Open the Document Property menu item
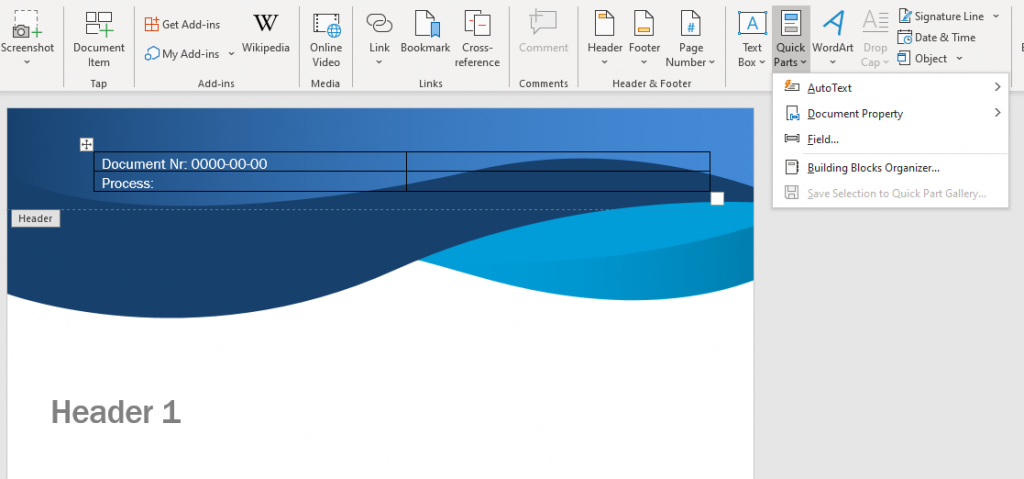This screenshot has height=479, width=1024. 891,114
